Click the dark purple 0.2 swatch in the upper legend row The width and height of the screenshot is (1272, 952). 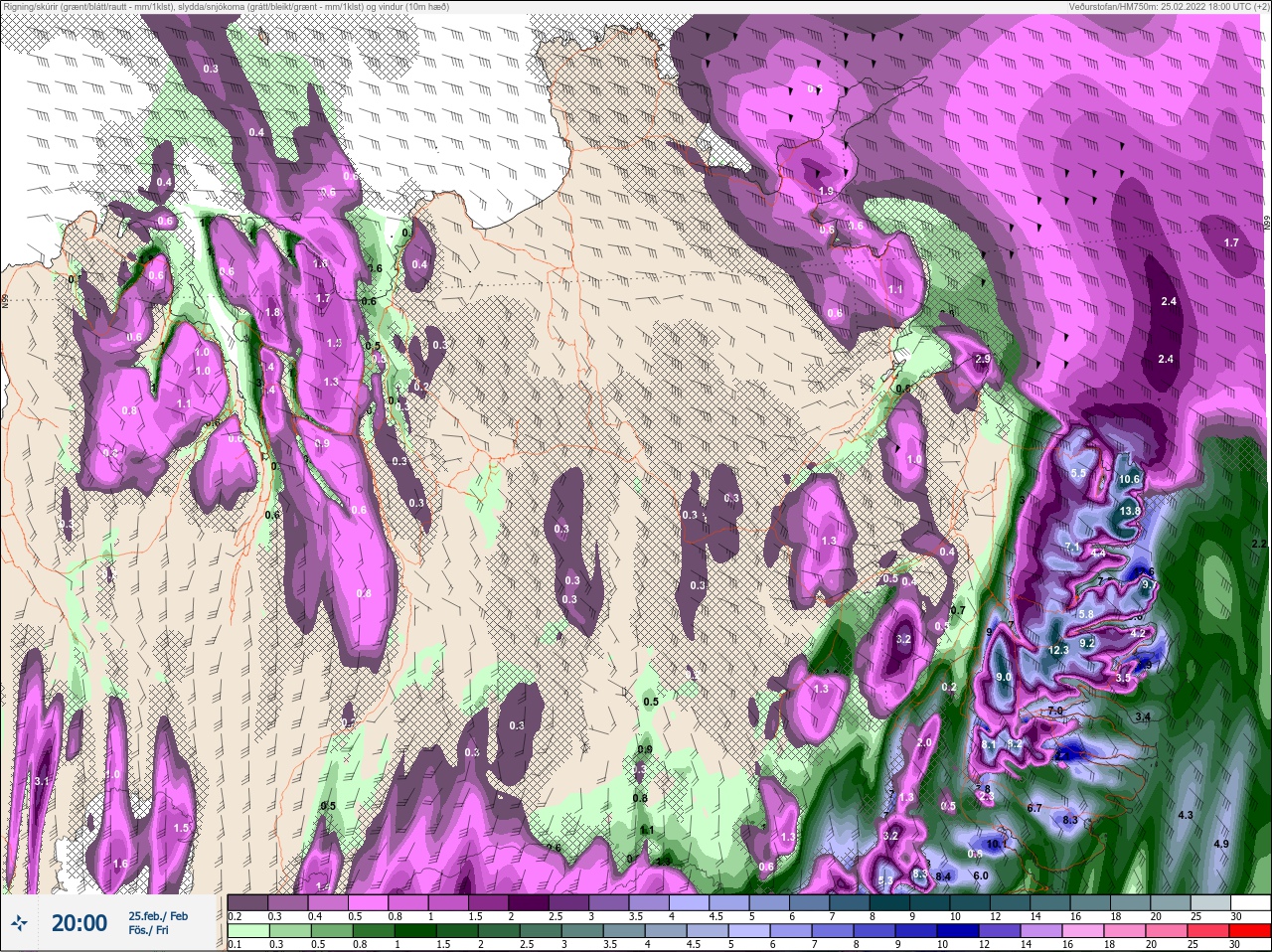click(x=247, y=902)
